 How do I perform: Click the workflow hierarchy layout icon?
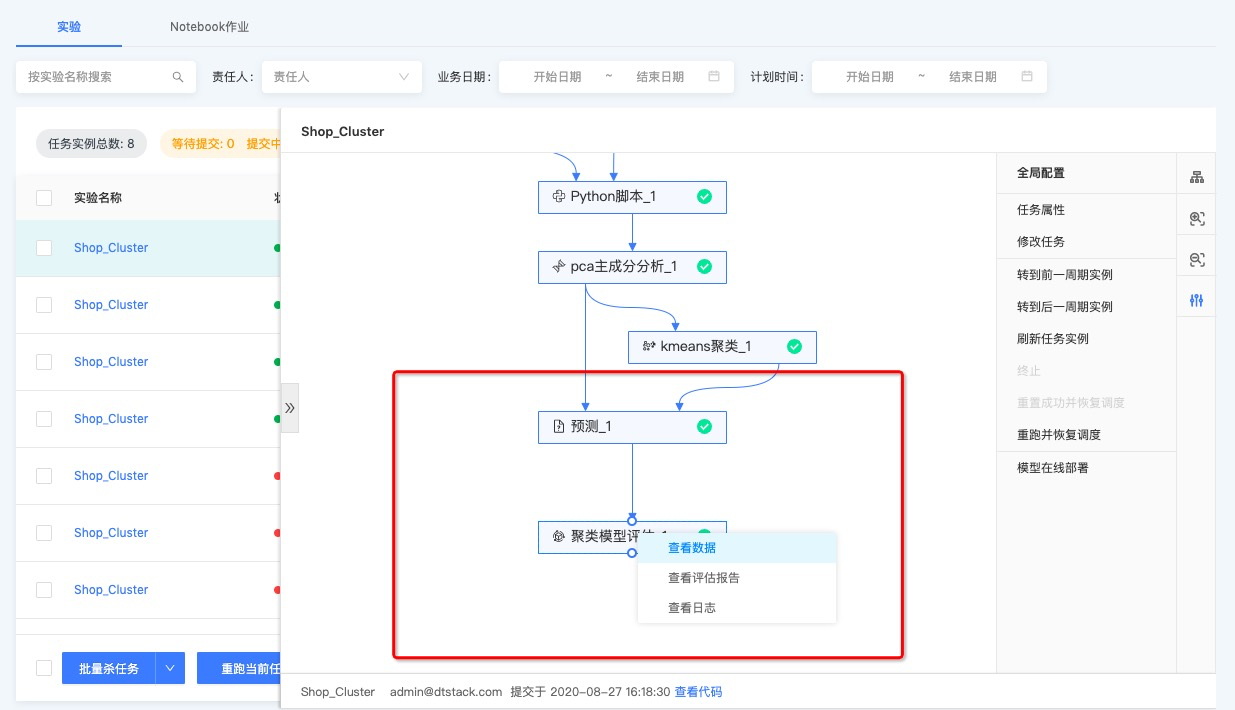pyautogui.click(x=1196, y=177)
